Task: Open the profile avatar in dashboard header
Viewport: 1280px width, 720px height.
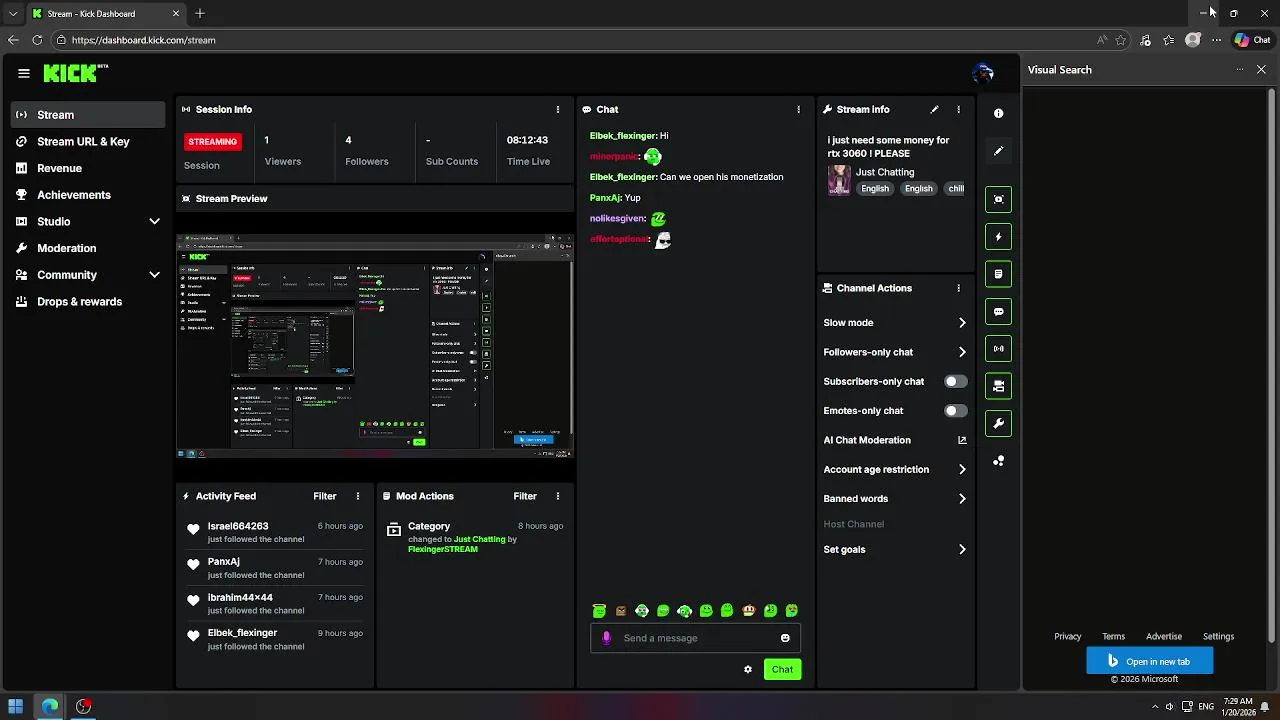Action: (x=983, y=73)
